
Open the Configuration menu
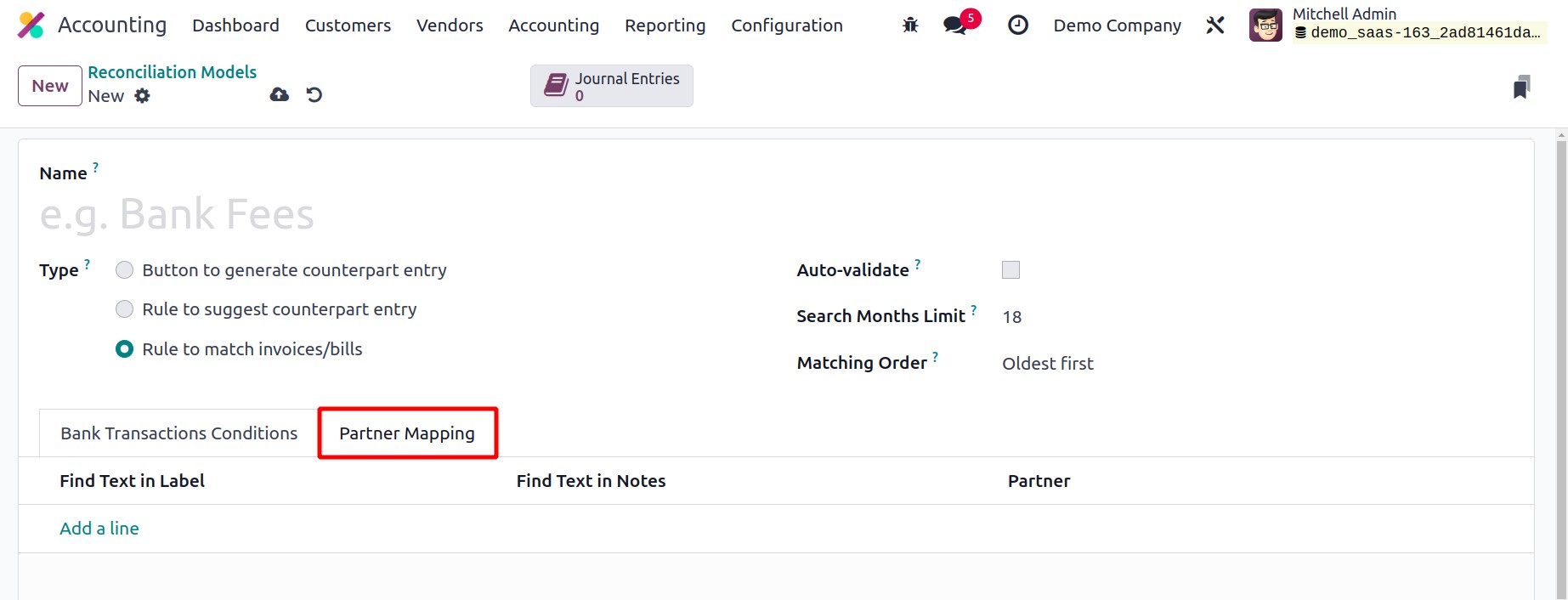click(787, 25)
